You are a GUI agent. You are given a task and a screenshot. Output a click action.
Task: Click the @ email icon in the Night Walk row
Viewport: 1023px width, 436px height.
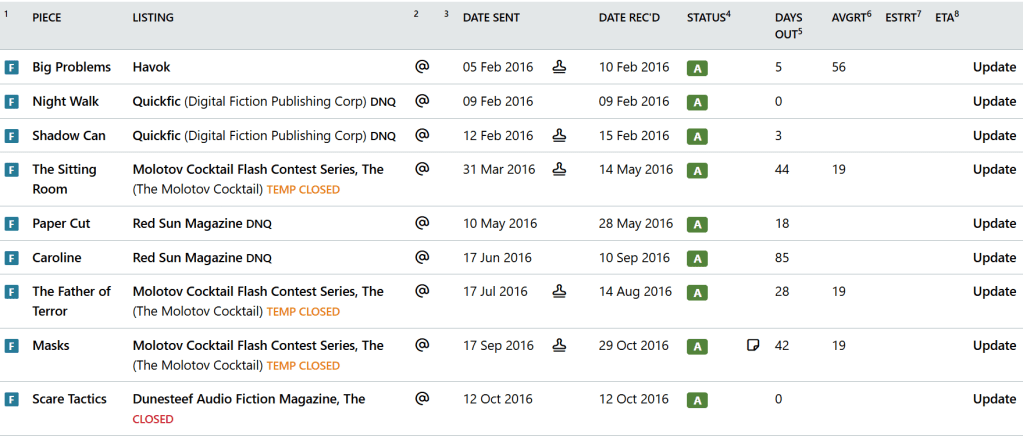(x=422, y=101)
